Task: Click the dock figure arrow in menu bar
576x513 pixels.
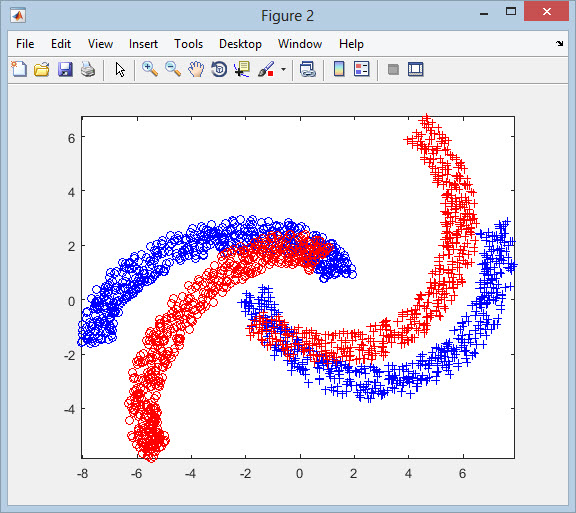Action: click(559, 43)
